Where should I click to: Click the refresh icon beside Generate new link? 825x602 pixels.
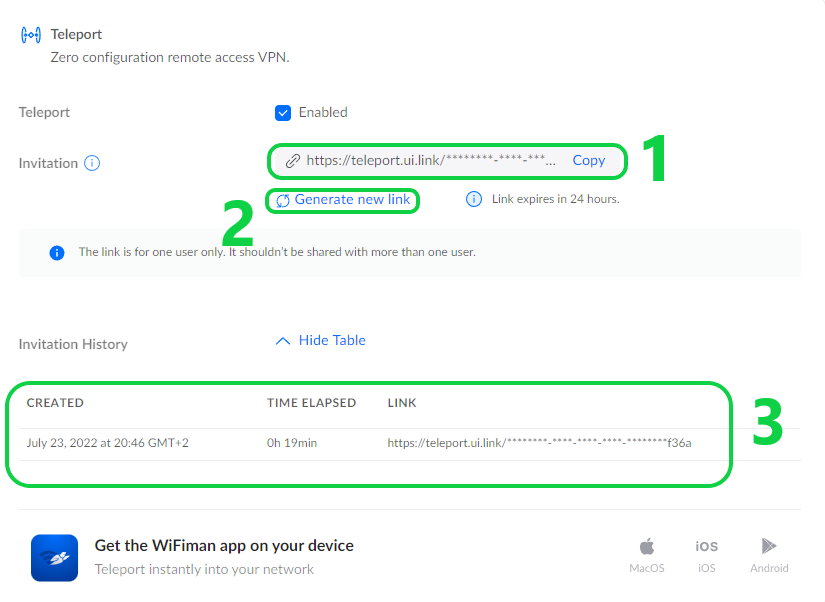(283, 201)
